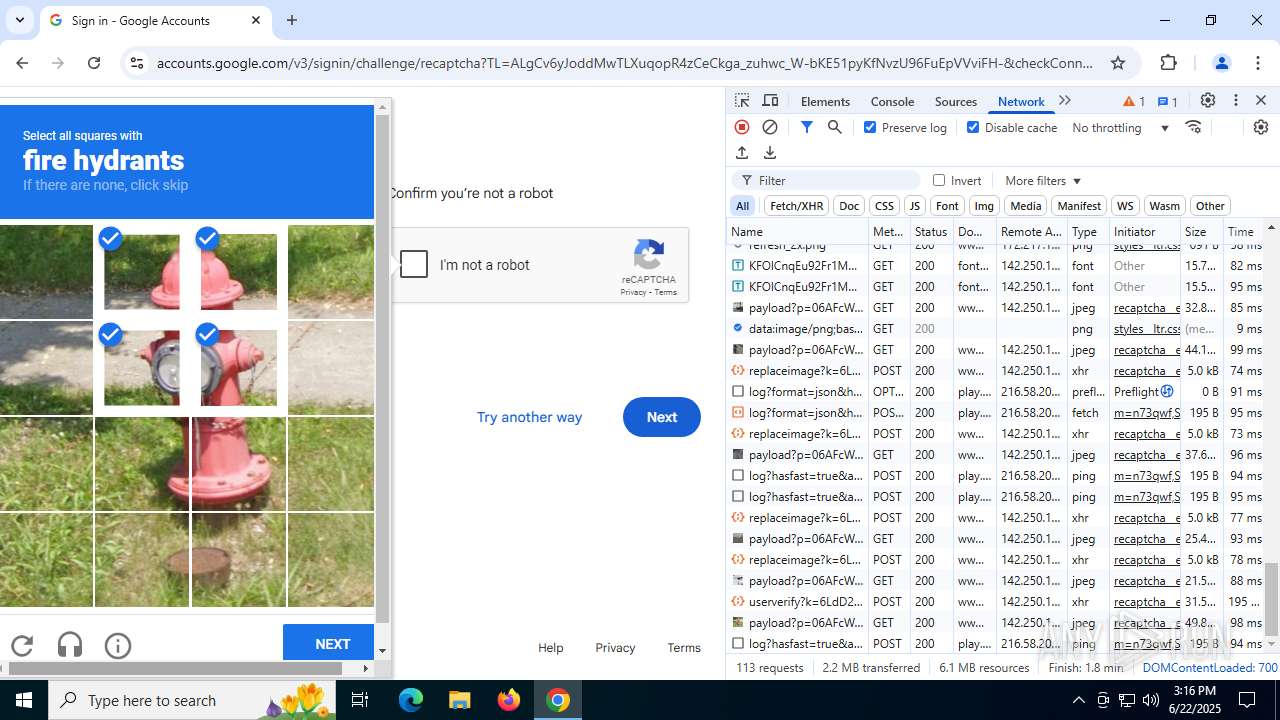1280x720 pixels.
Task: Deselect the top pink hydrant cap tile
Action: coord(142,272)
